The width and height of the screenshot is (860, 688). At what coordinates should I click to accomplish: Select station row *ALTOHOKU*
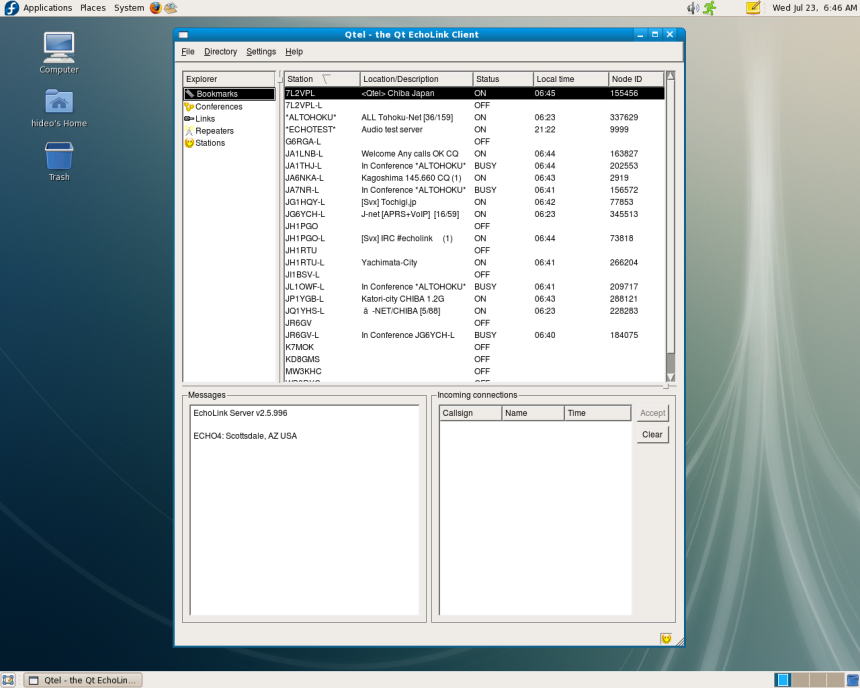point(474,117)
